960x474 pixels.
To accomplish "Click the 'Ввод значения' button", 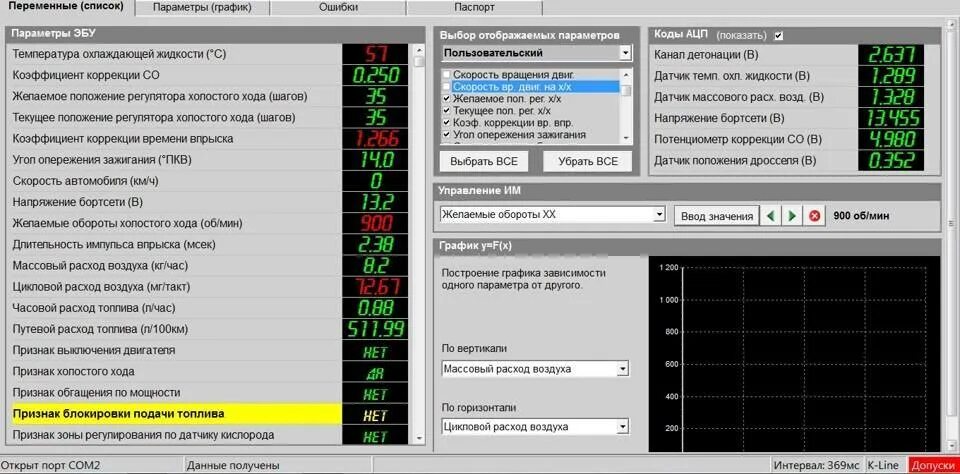I will click(x=717, y=216).
